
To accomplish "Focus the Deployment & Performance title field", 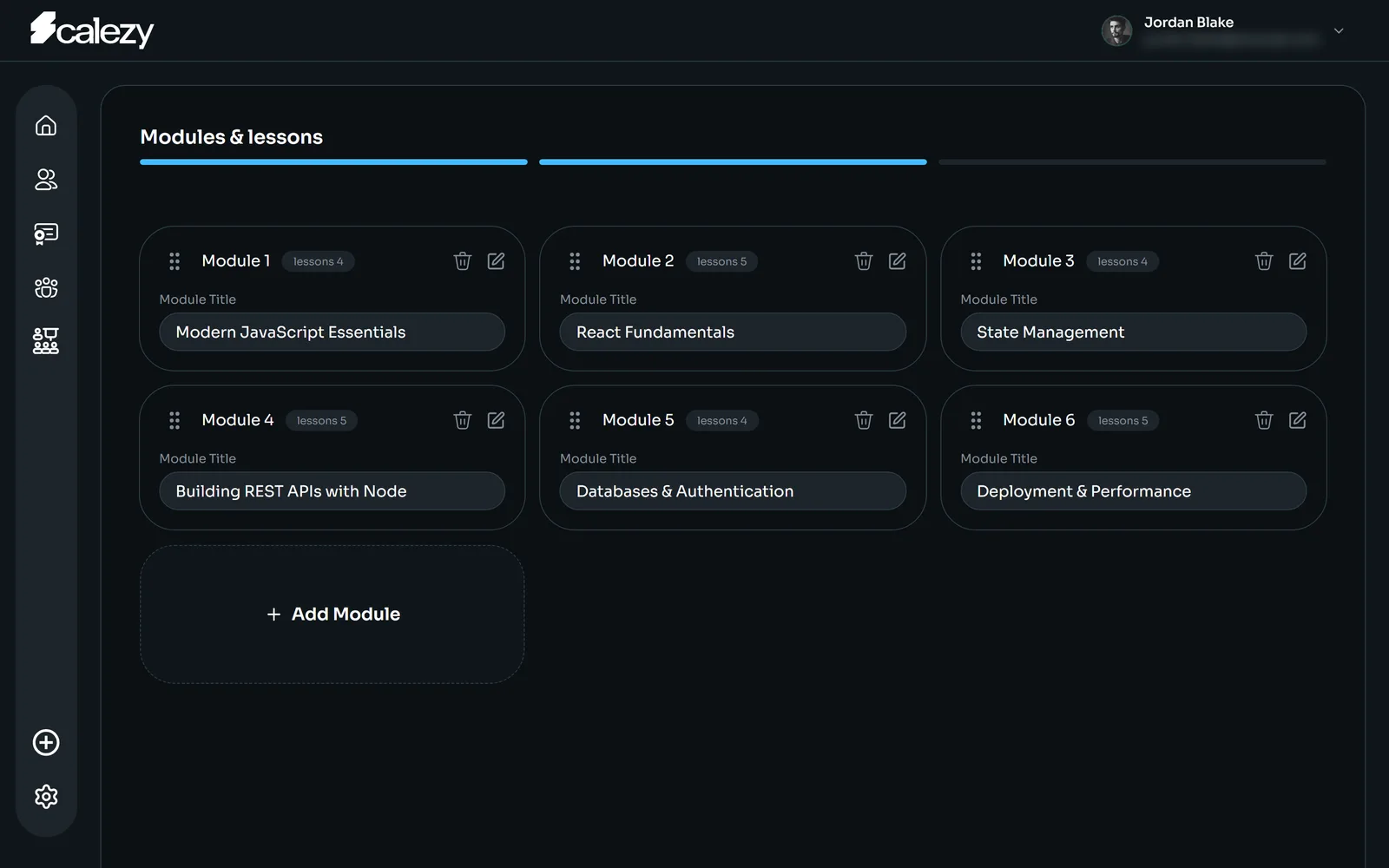I will tap(1133, 491).
